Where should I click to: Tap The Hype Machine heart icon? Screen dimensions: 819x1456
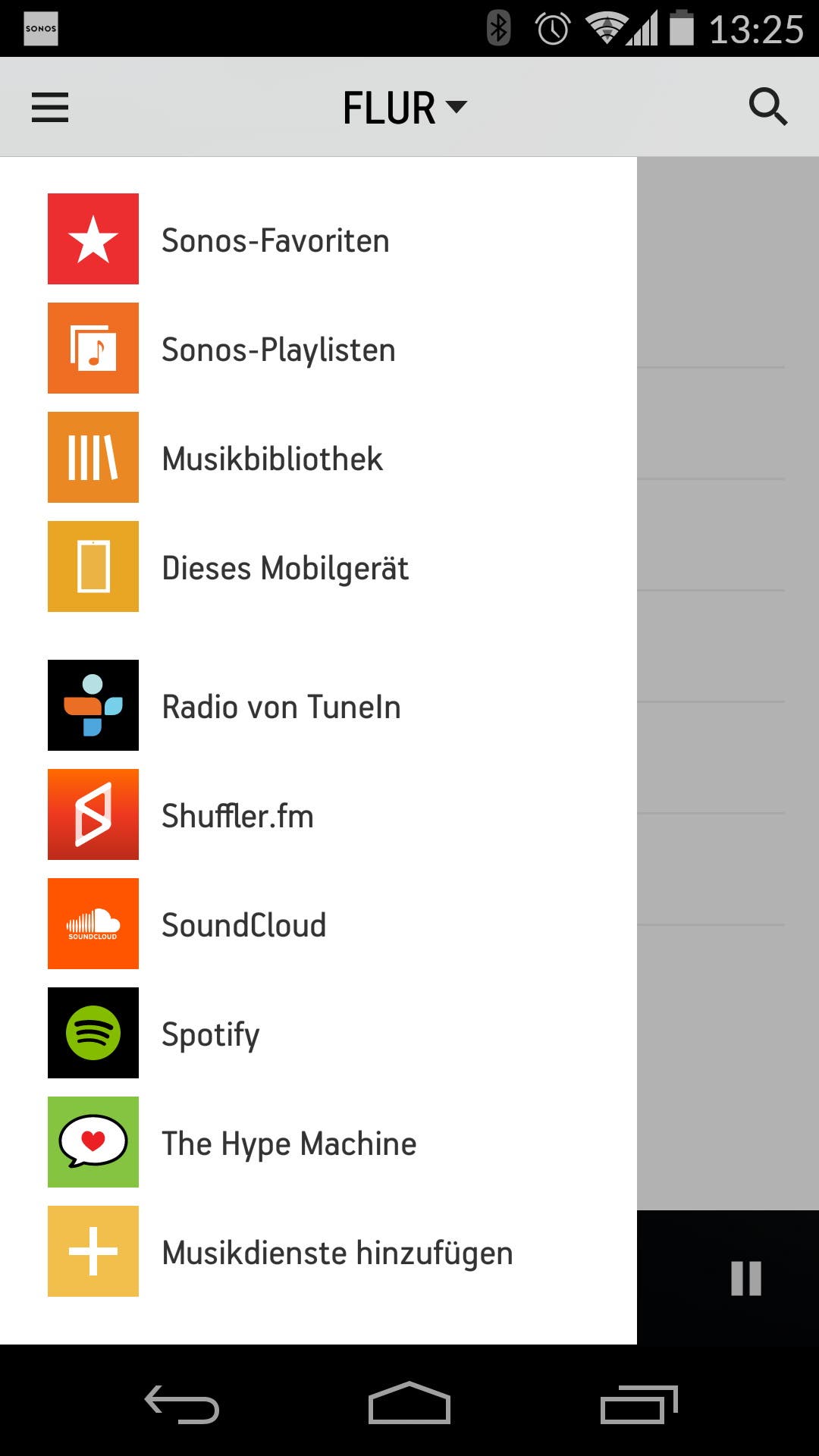93,1142
